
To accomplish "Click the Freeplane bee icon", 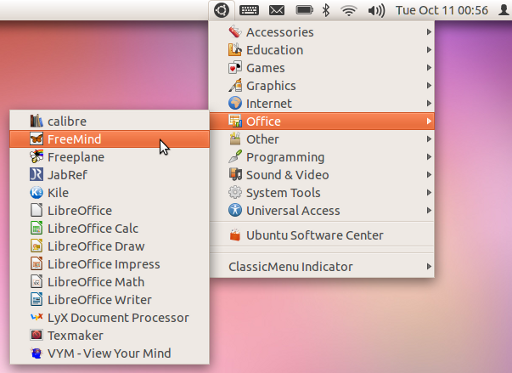I will 36,157.
